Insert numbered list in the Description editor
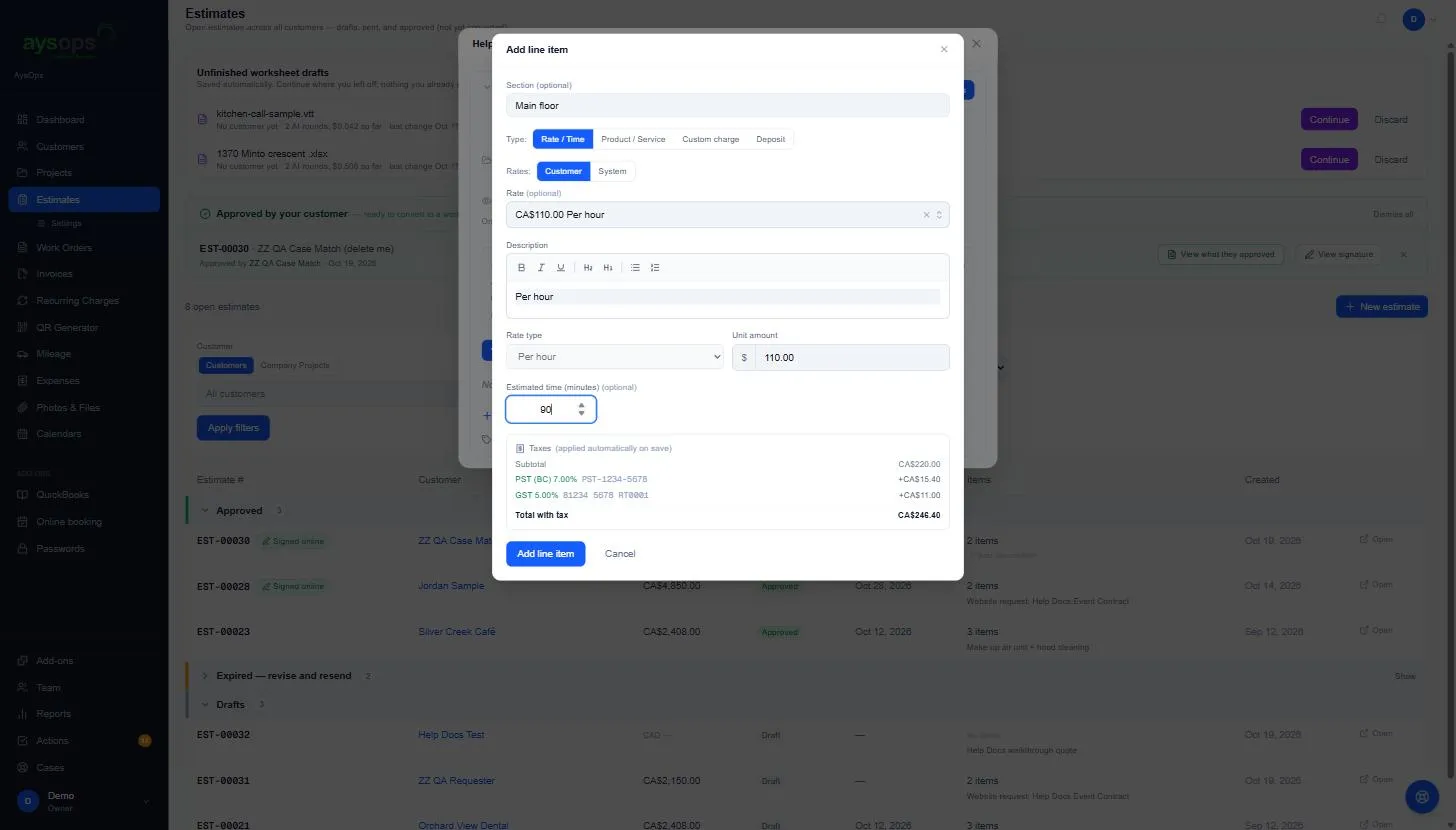Viewport: 1456px width, 830px height. pyautogui.click(x=655, y=268)
